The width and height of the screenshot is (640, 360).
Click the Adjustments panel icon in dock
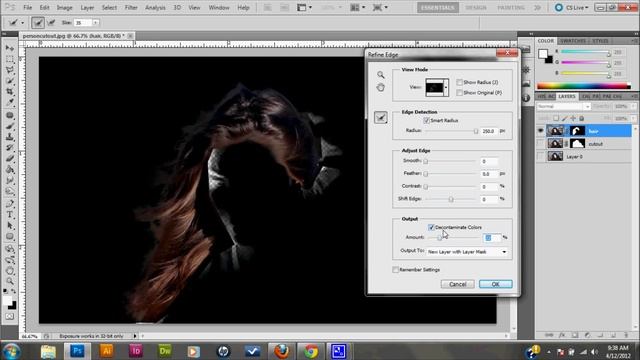pyautogui.click(x=526, y=70)
